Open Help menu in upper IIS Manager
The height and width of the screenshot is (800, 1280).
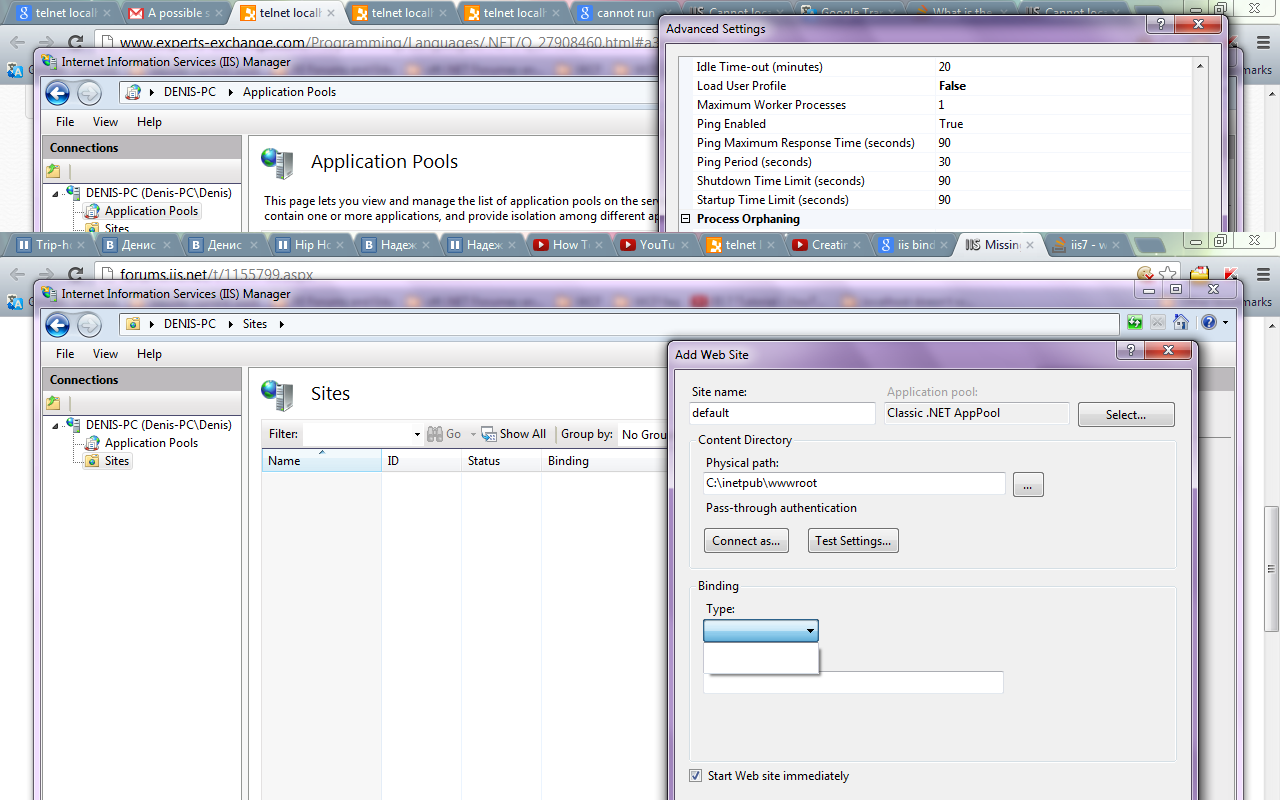click(x=149, y=122)
